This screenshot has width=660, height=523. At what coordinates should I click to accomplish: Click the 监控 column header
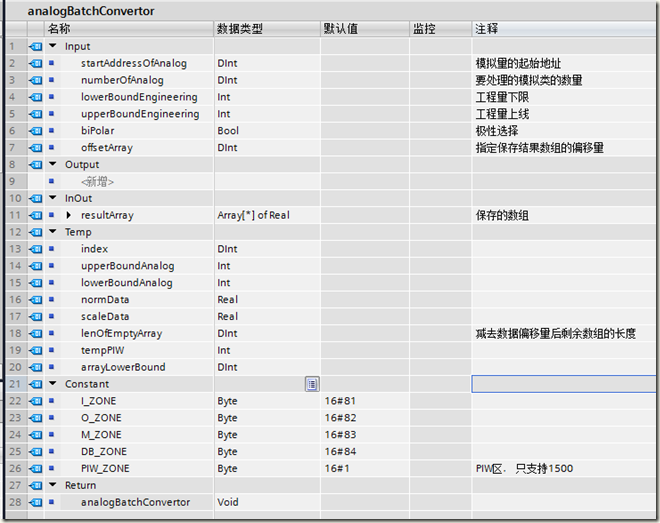(x=440, y=29)
